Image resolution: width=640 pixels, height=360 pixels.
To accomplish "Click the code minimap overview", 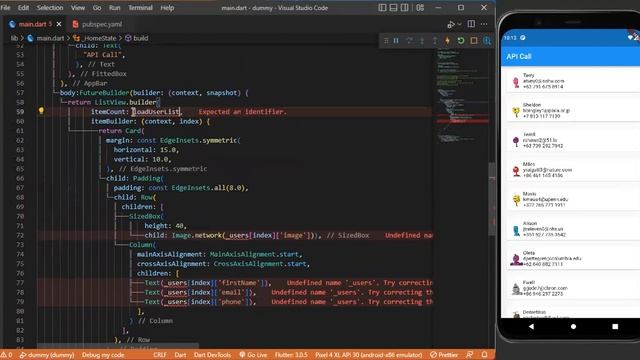I will pos(461,96).
